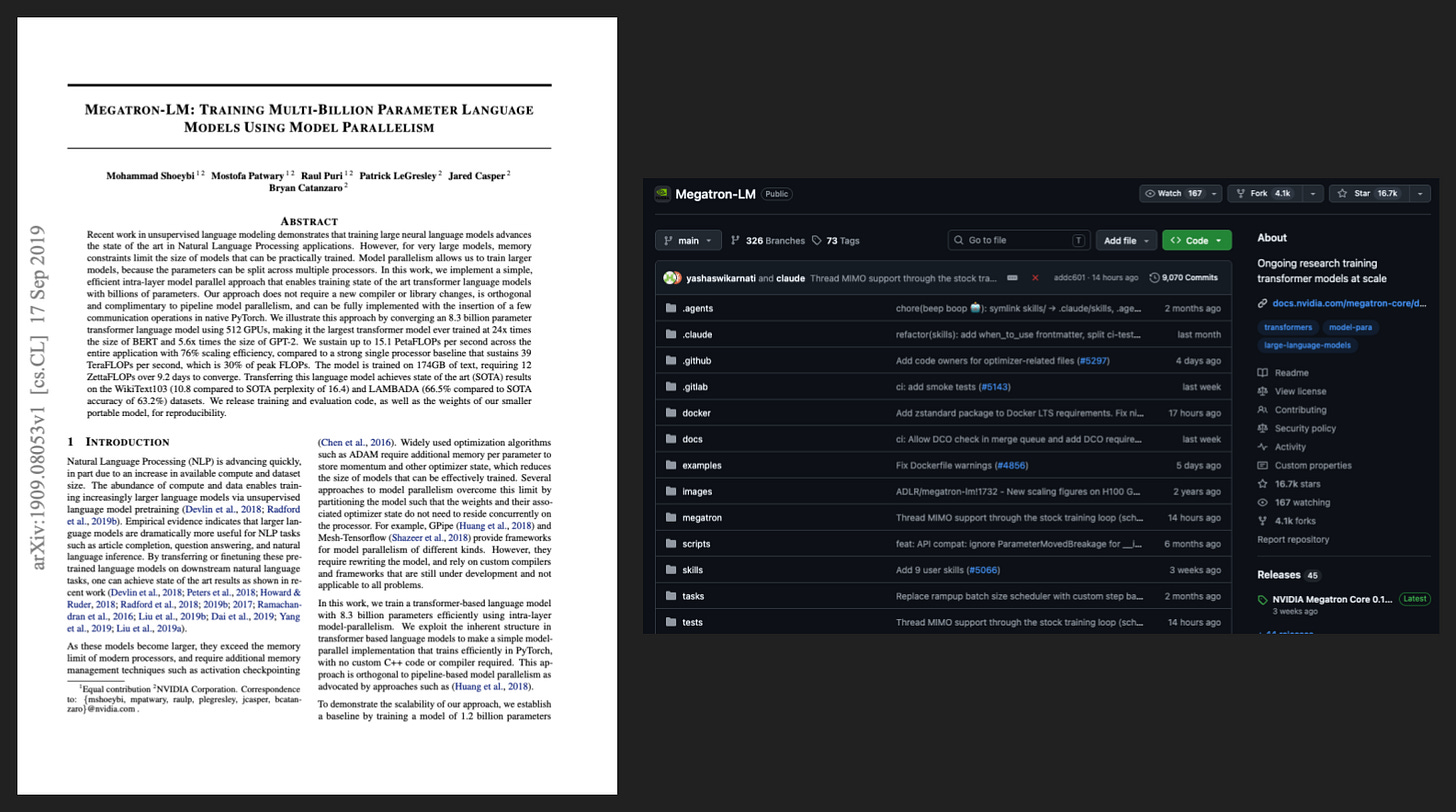Click the folder icon for scripts
Viewport: 1456px width, 812px height.
(x=671, y=544)
